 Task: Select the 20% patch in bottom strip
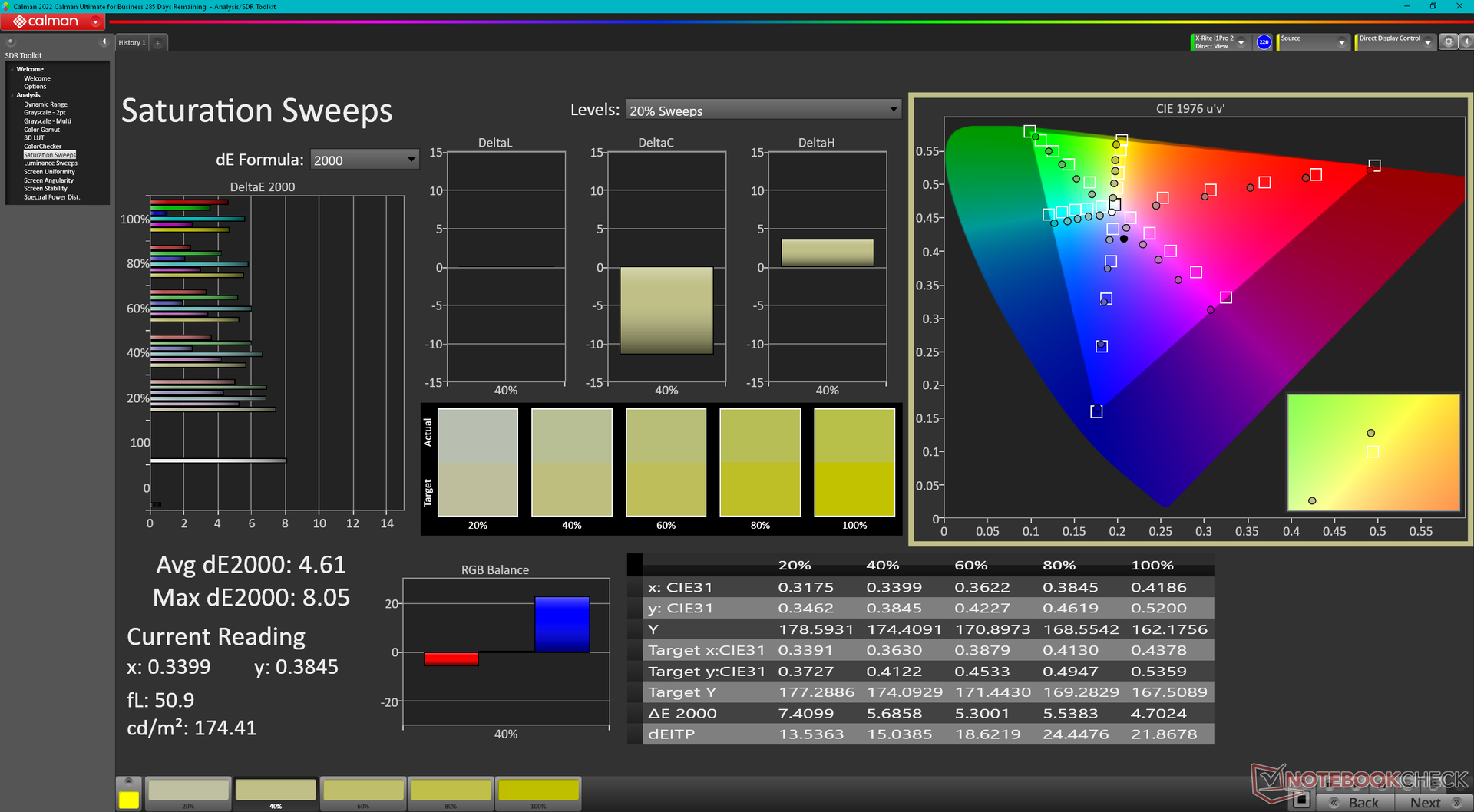[x=188, y=794]
